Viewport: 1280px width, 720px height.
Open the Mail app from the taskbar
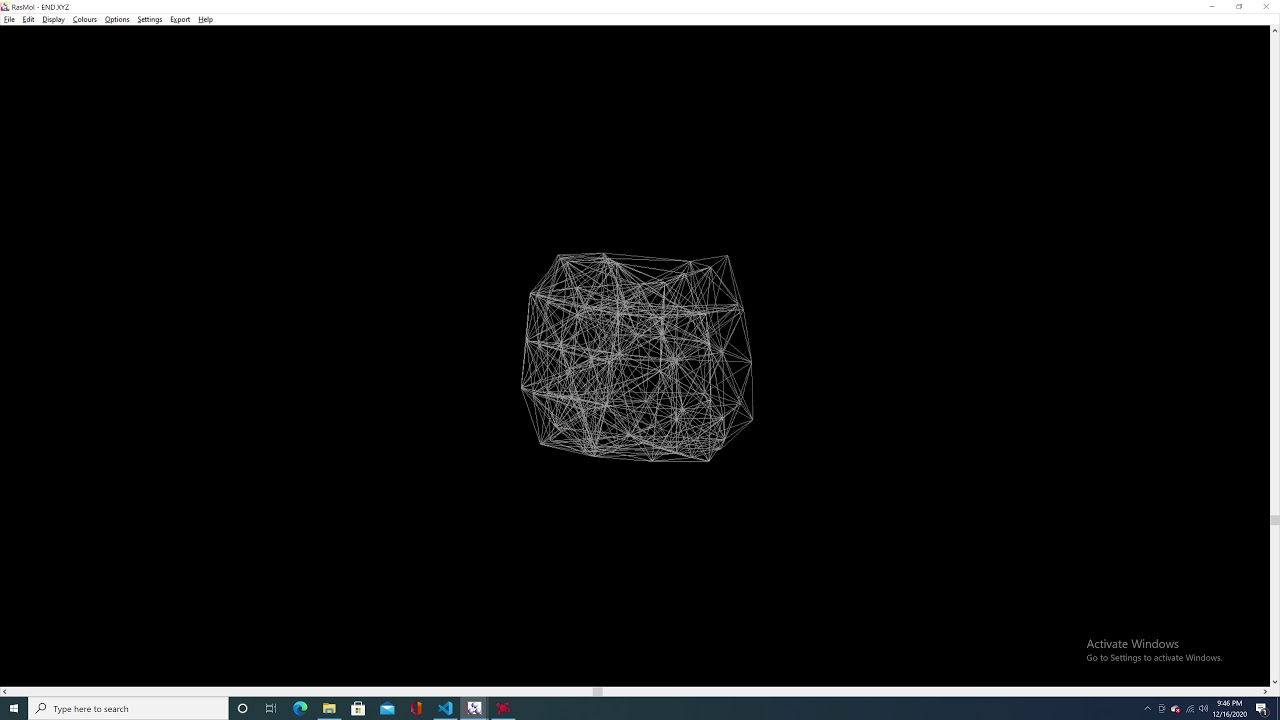[387, 708]
